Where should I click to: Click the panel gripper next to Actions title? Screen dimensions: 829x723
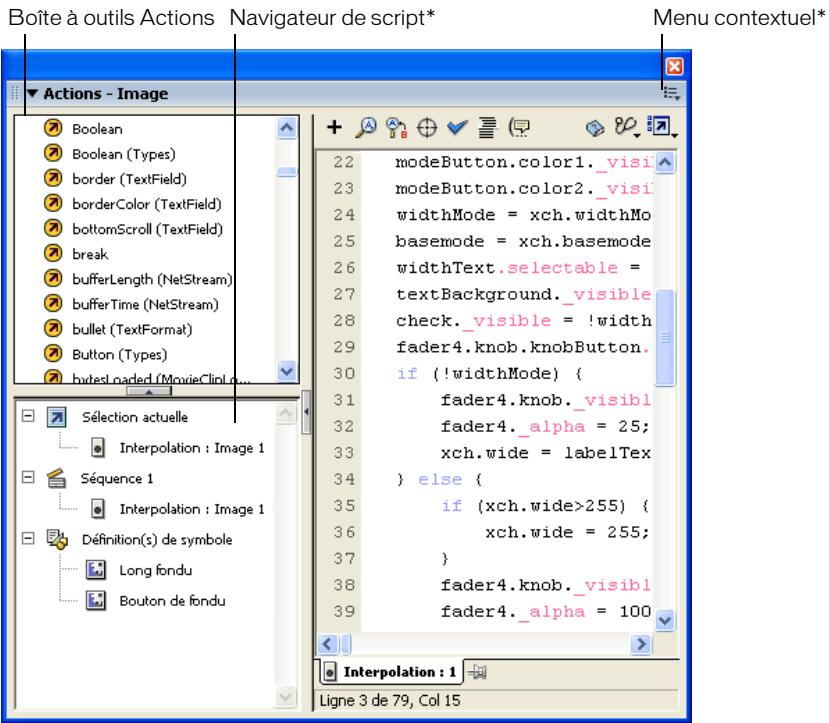[x=15, y=94]
